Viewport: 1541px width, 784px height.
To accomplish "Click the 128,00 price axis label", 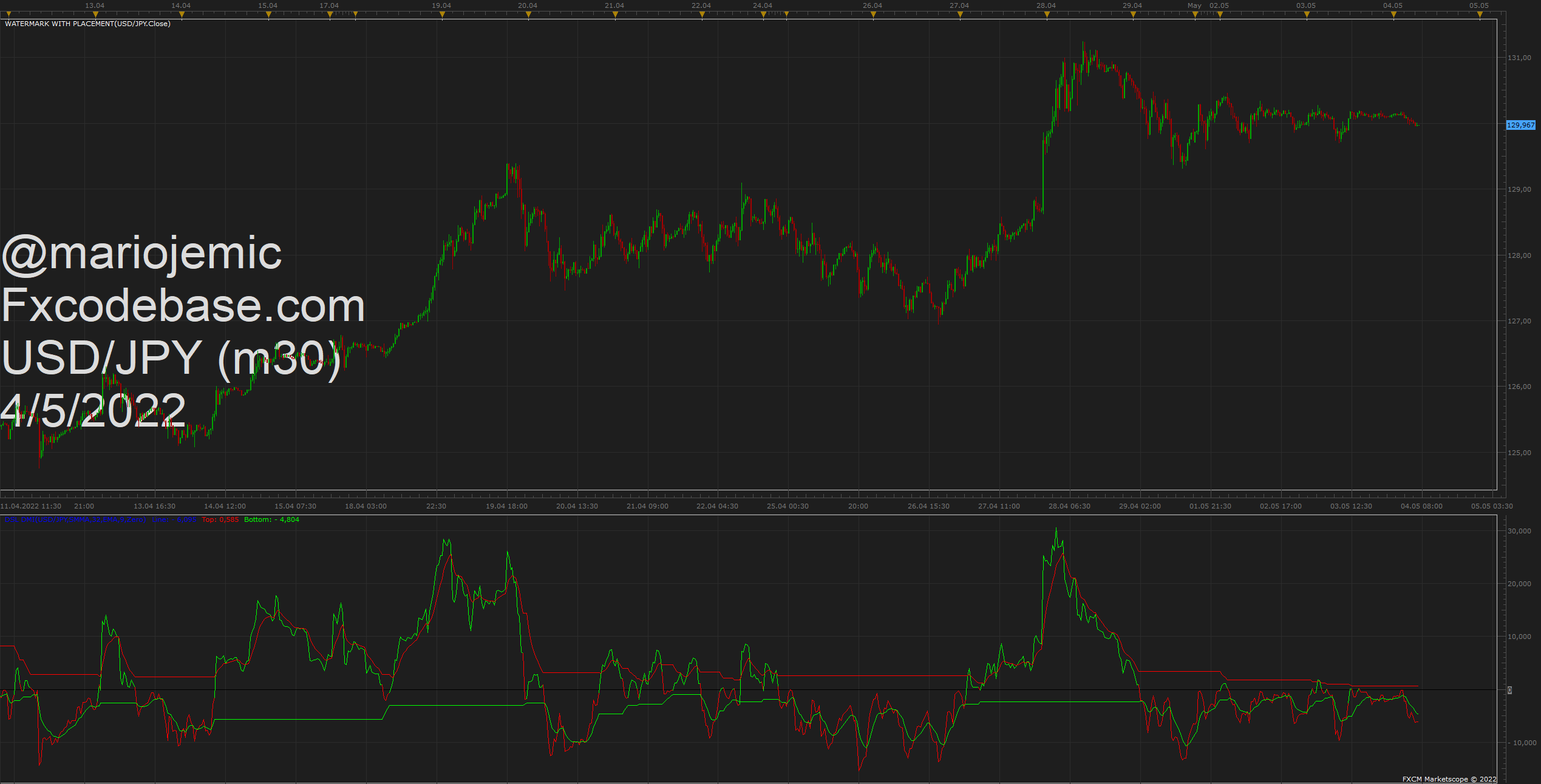I will point(1519,255).
